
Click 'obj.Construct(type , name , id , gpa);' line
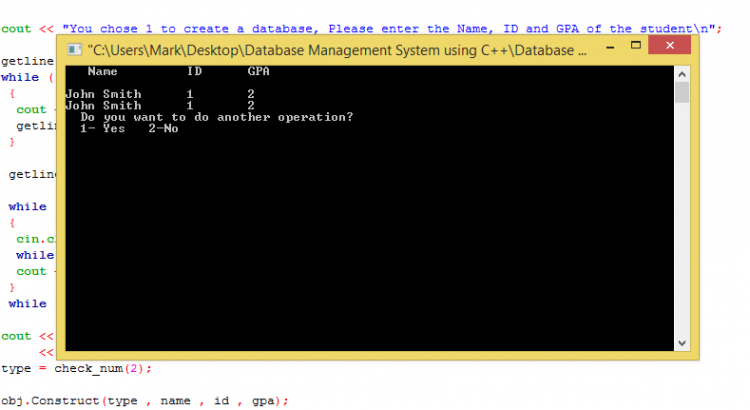click(145, 401)
